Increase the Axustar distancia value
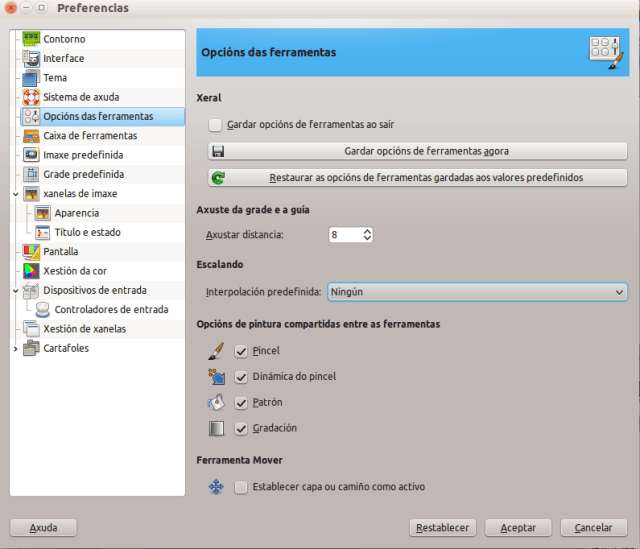This screenshot has width=640, height=549. [367, 231]
